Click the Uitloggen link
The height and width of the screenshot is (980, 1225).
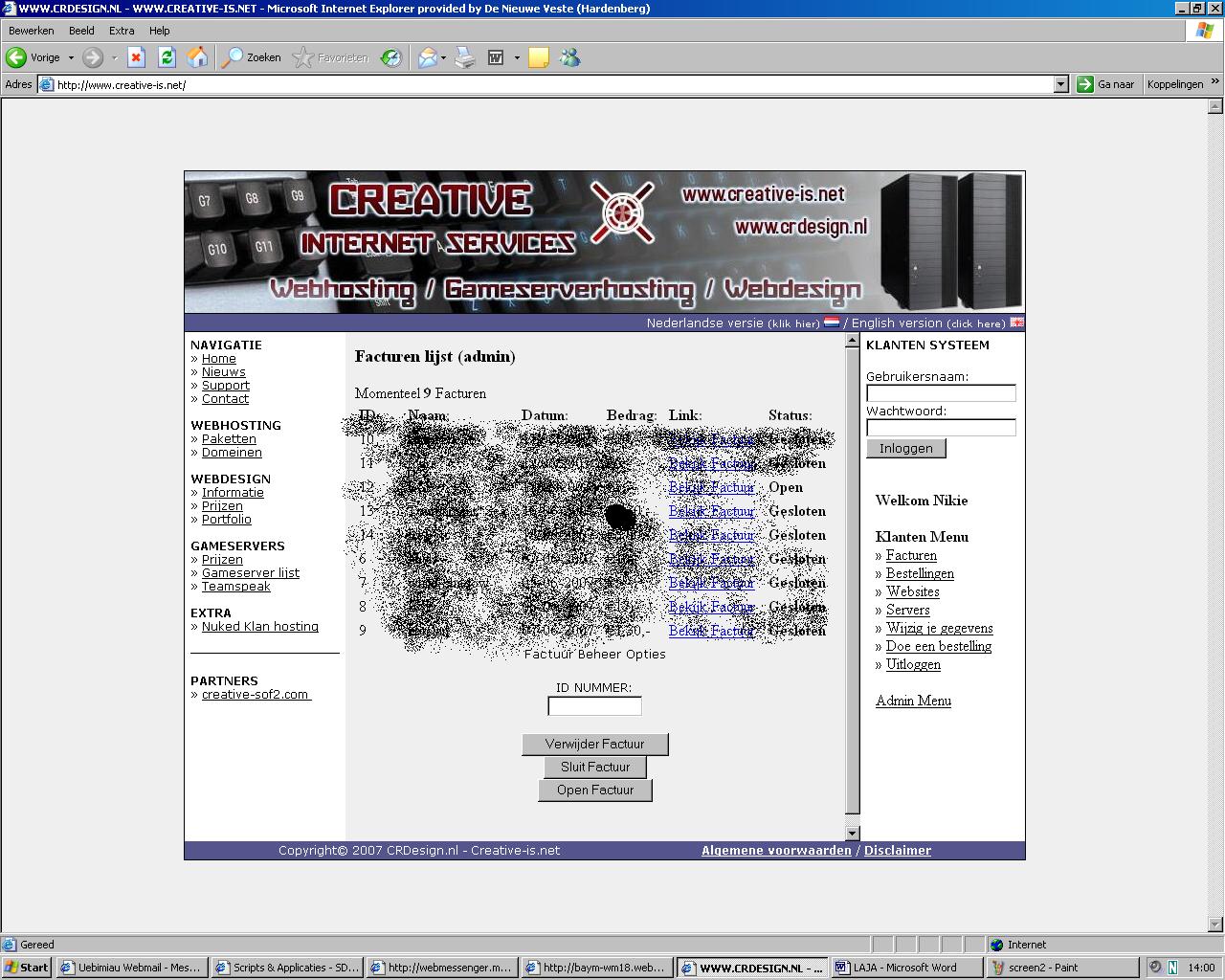tap(913, 664)
